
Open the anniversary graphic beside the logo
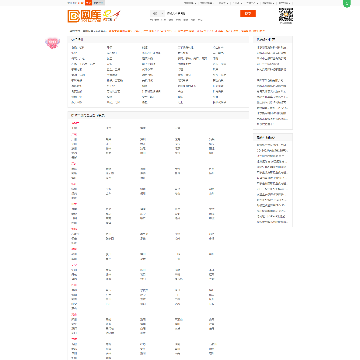coord(112,16)
